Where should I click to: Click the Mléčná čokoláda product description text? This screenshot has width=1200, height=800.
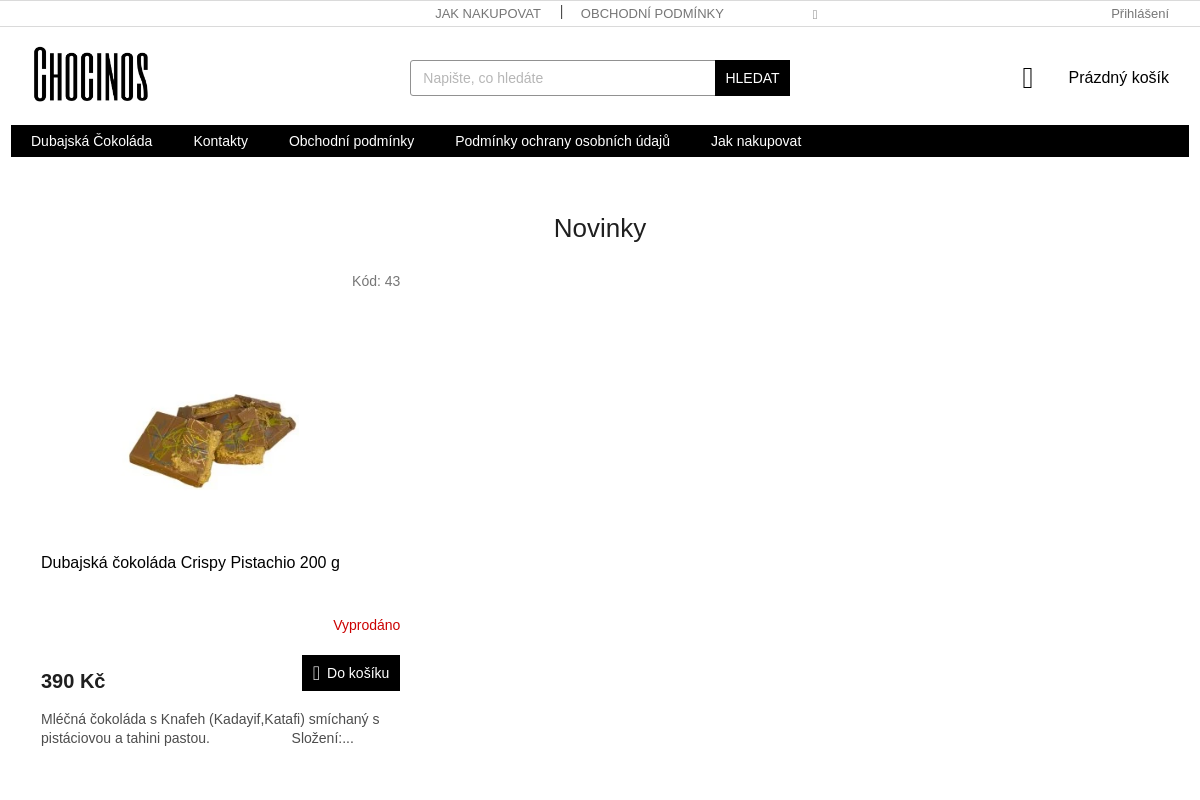[x=210, y=728]
